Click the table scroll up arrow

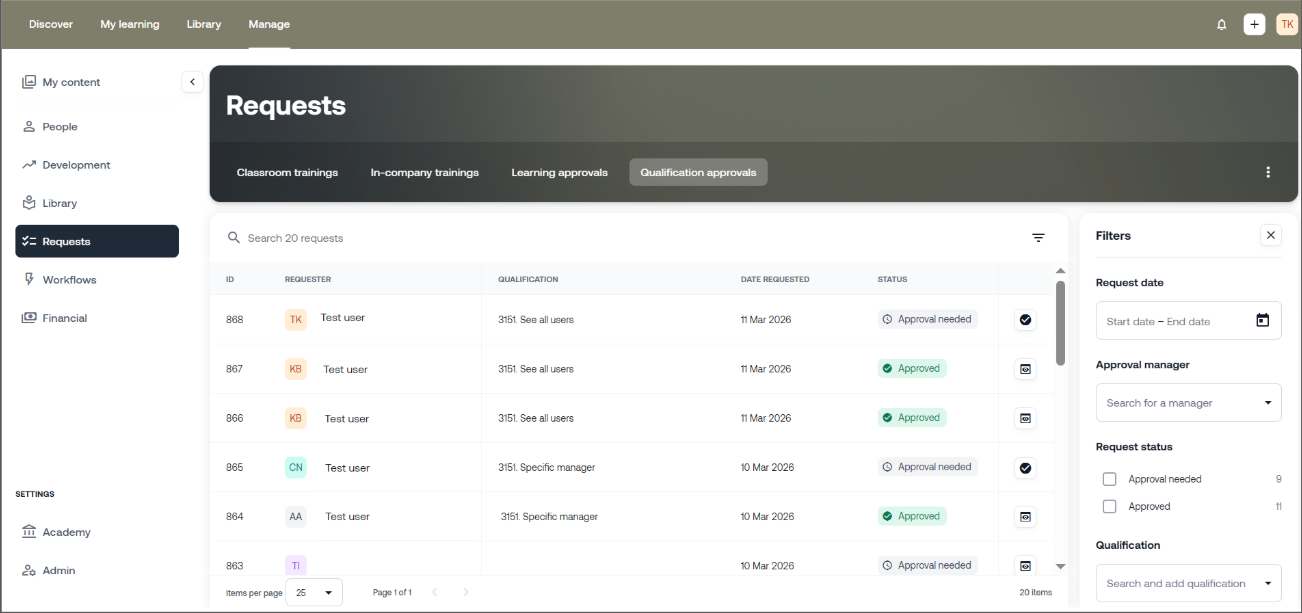1060,271
